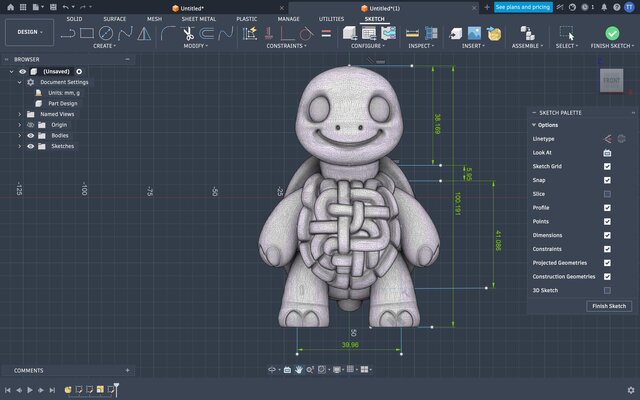Open the Data Panel grid icon

click(23, 7)
